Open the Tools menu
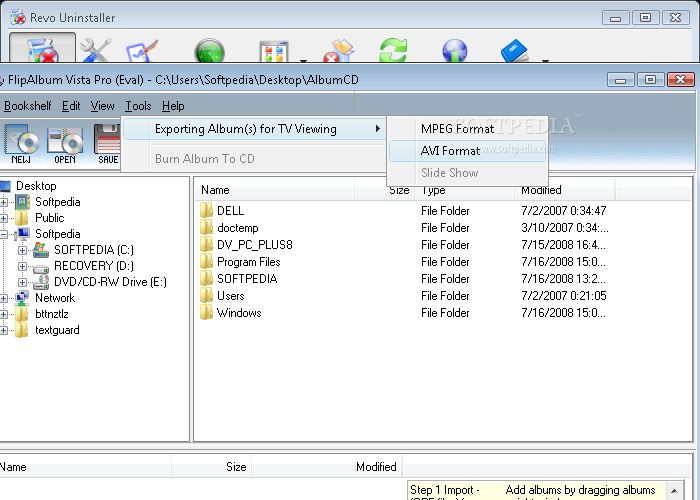This screenshot has width=700, height=500. (138, 106)
